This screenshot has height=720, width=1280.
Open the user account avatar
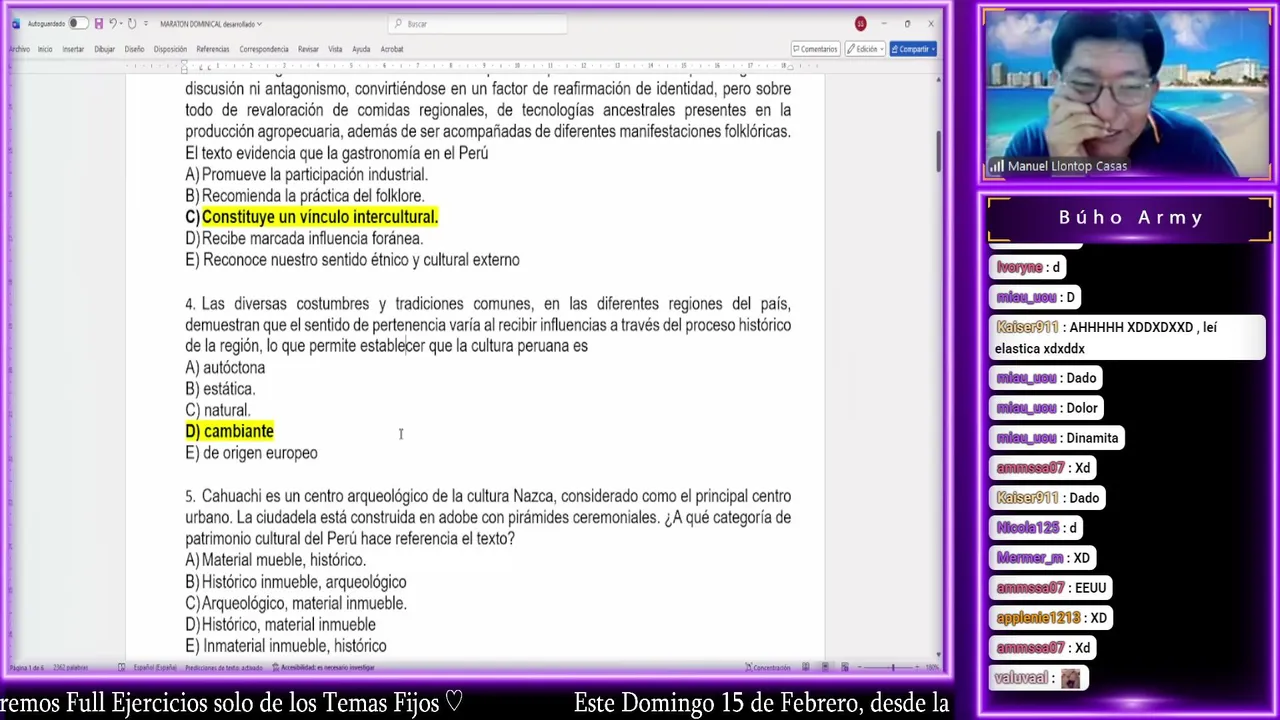coord(860,23)
